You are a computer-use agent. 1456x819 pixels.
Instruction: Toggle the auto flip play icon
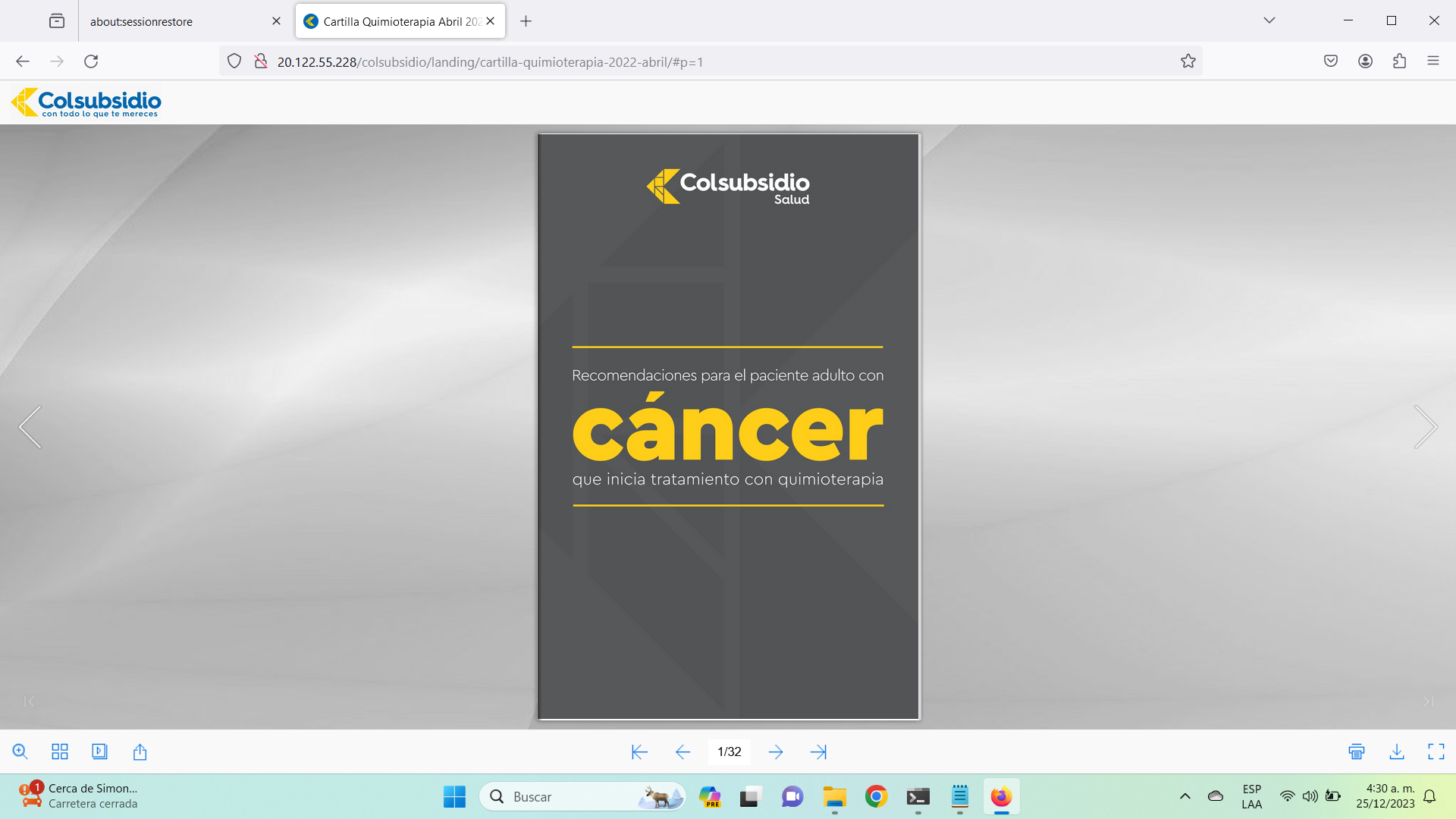click(x=99, y=752)
